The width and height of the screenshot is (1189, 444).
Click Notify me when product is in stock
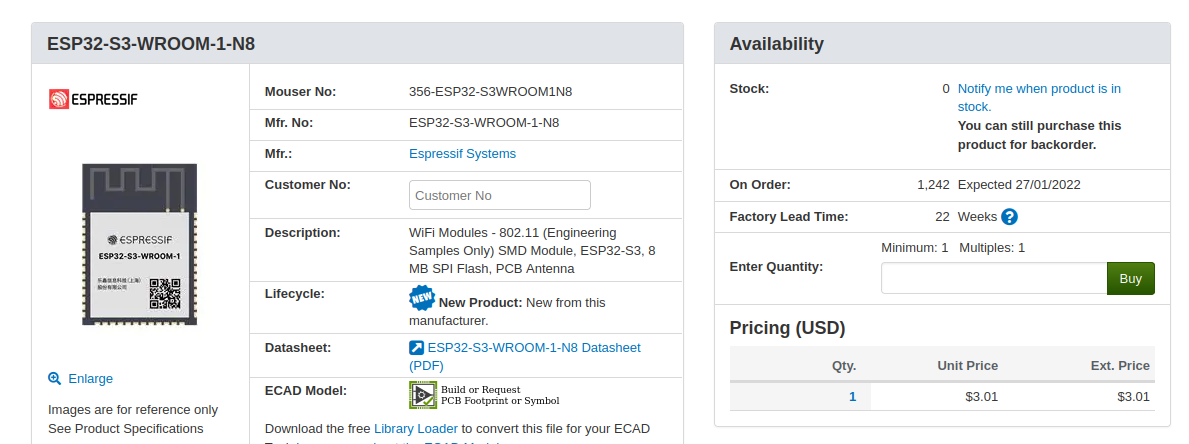[x=1039, y=98]
